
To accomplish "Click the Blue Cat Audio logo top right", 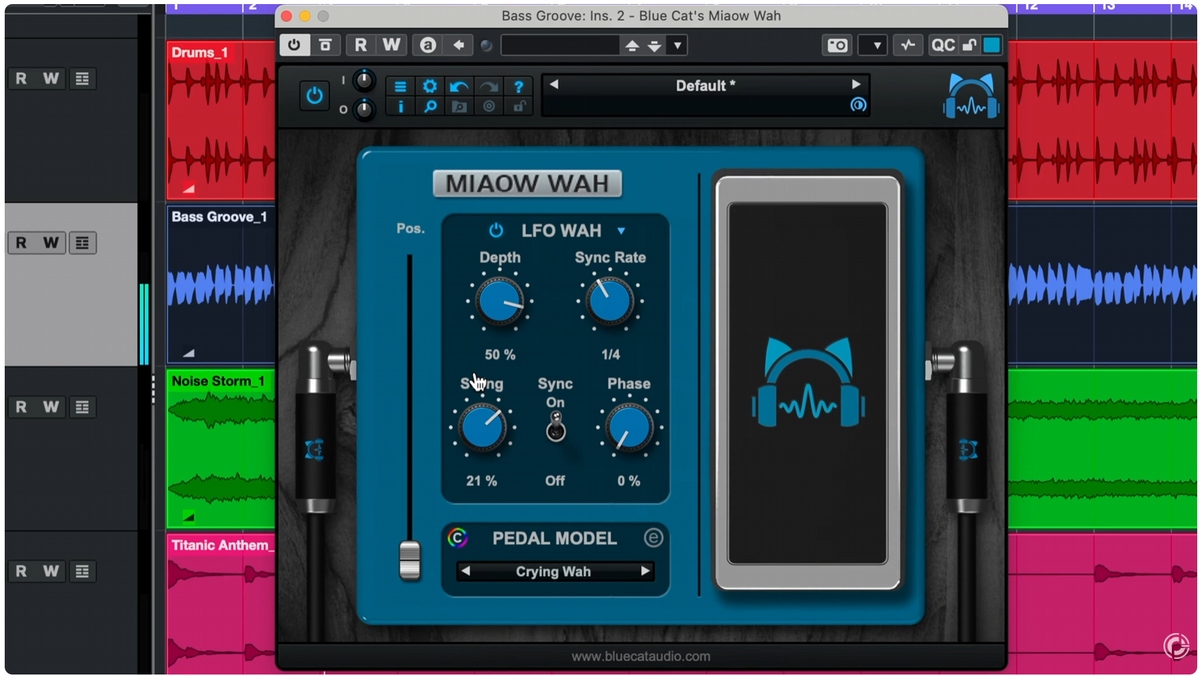I will click(x=970, y=97).
